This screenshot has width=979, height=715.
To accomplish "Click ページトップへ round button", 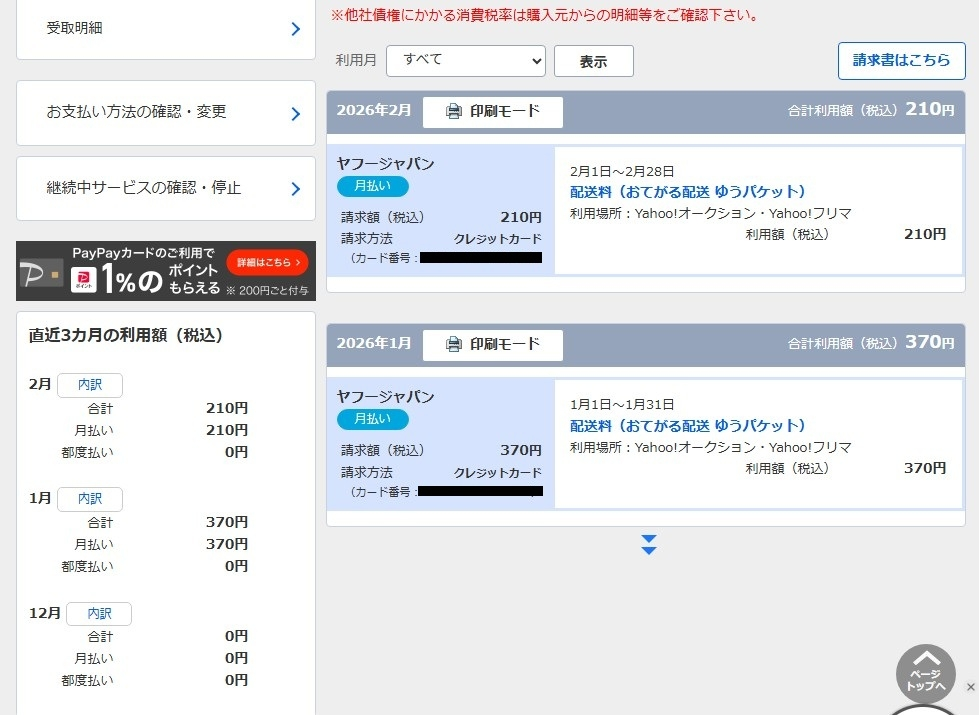I will click(x=925, y=674).
